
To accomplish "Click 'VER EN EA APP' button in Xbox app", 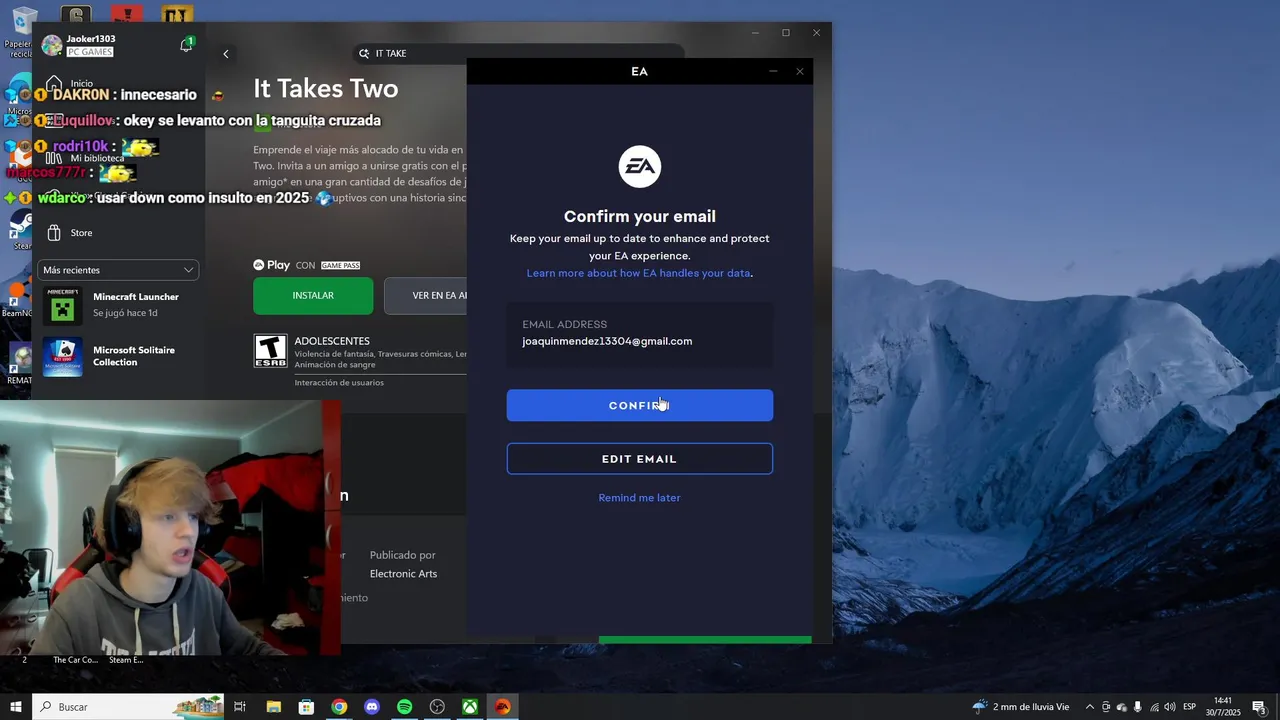I will (426, 296).
